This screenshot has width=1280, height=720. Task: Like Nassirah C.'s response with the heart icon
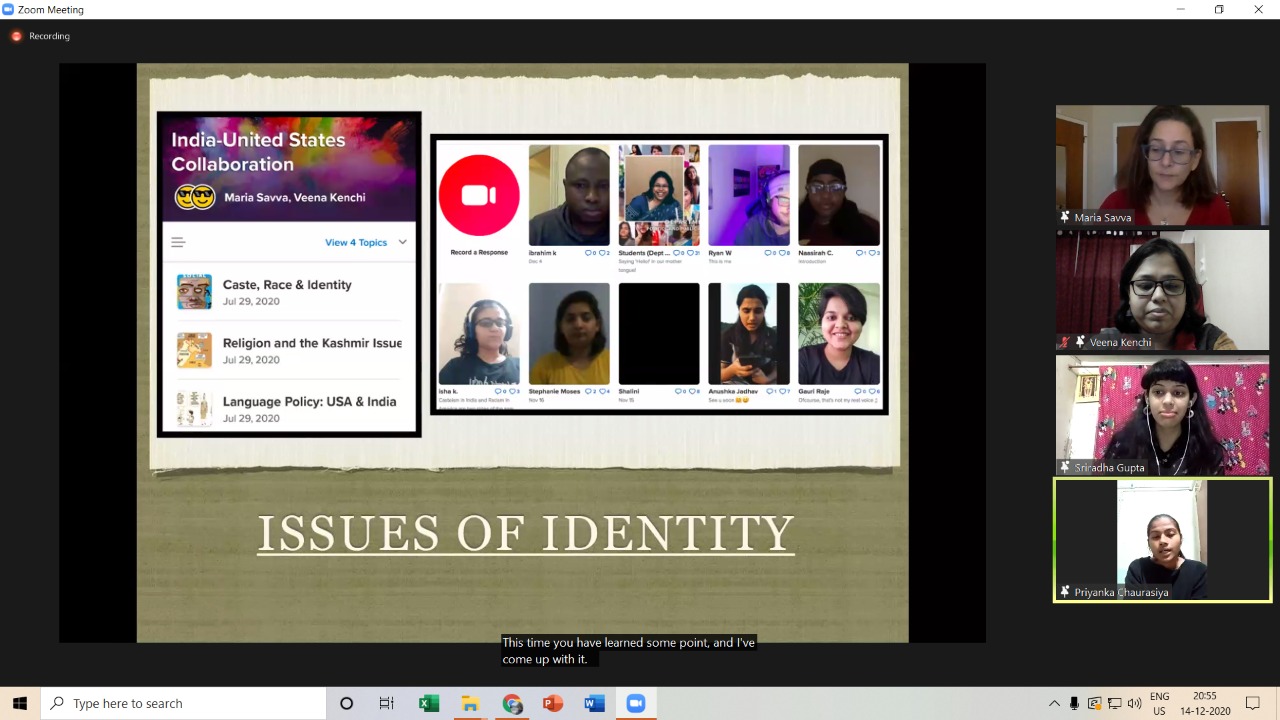872,252
